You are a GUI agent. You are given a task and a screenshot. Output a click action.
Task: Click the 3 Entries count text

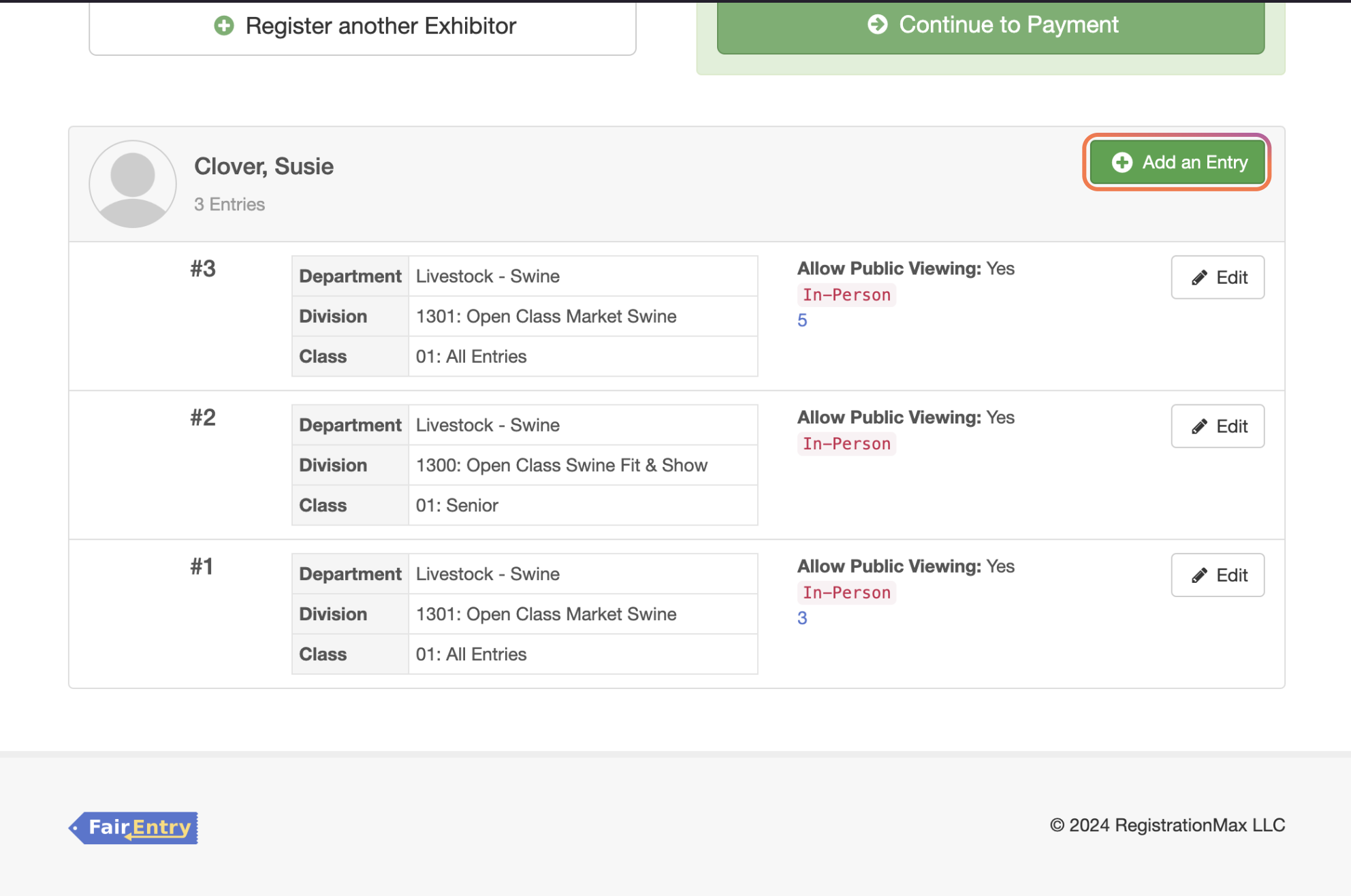click(x=229, y=204)
